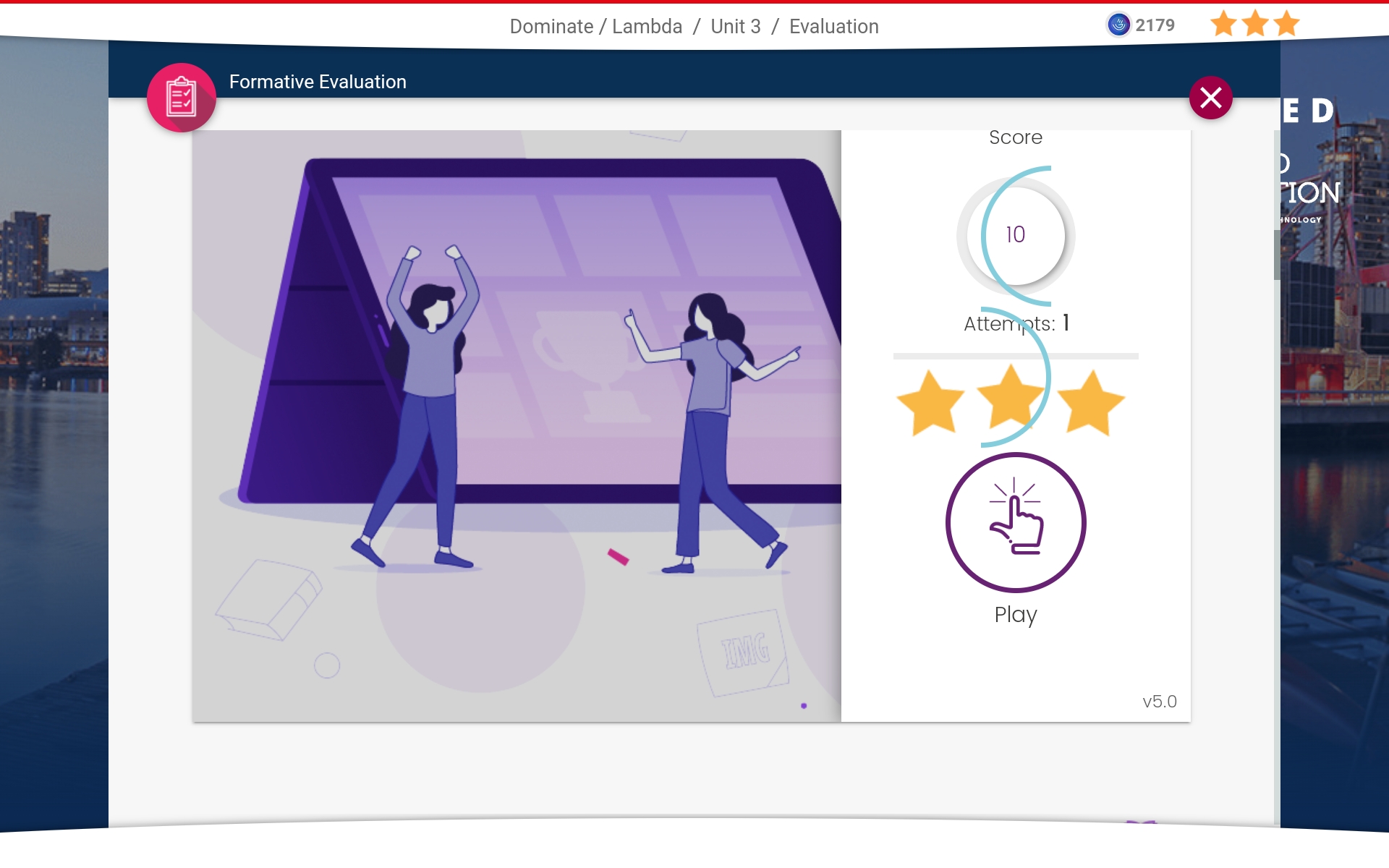Close the Formative Evaluation panel
The height and width of the screenshot is (868, 1389).
[1210, 98]
